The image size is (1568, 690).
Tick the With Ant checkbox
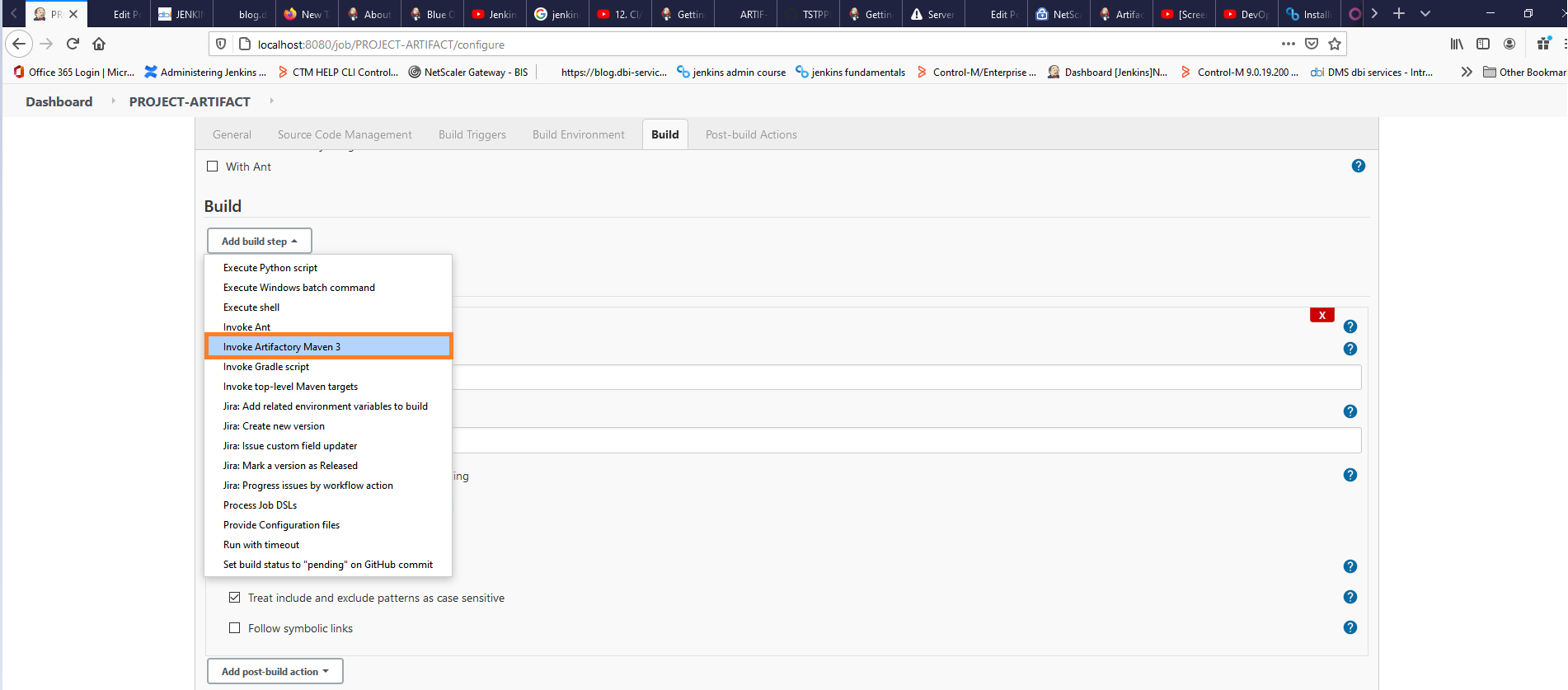[x=213, y=166]
